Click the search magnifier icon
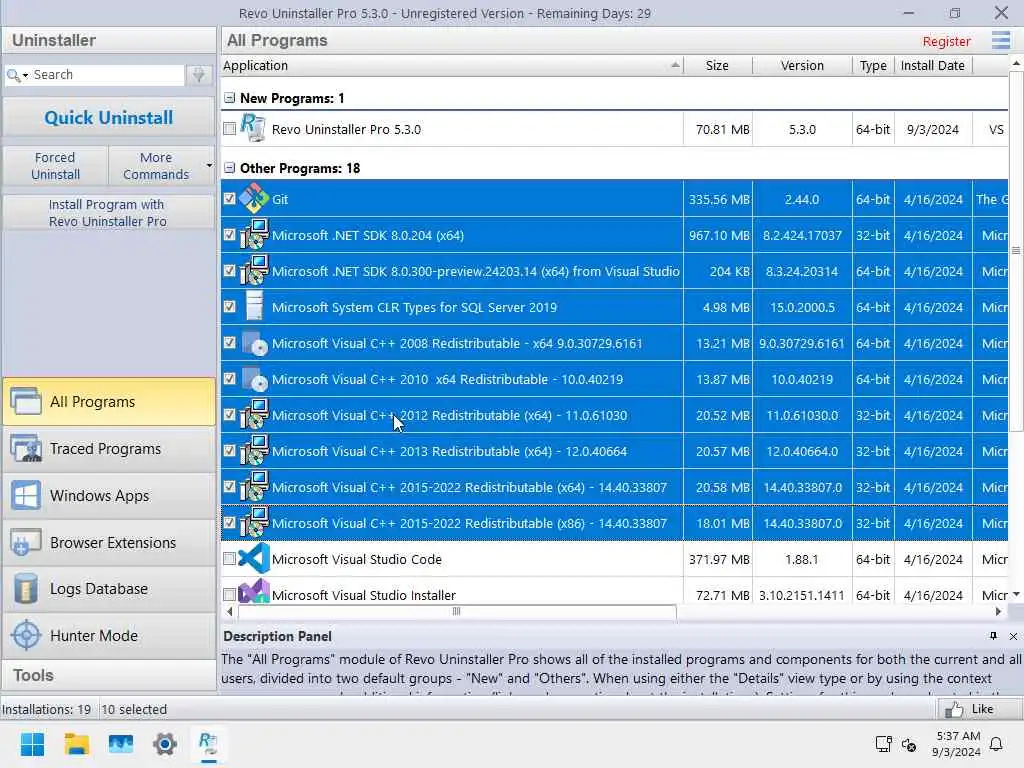 coord(12,75)
